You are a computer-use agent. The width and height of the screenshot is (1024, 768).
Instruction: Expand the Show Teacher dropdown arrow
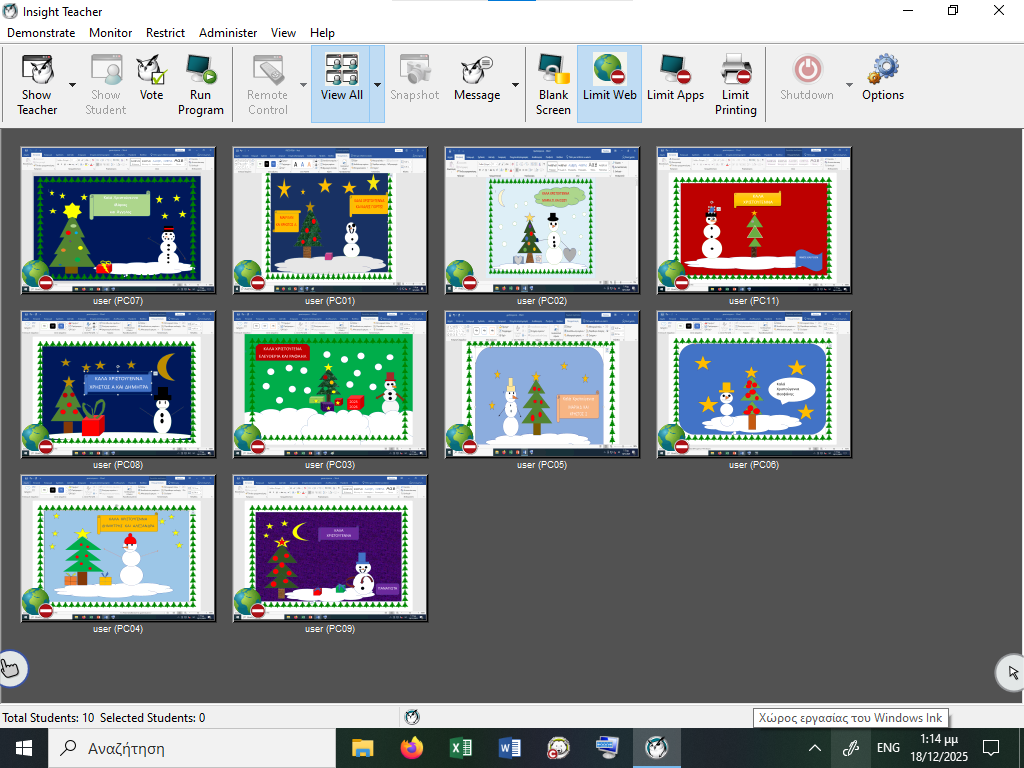73,85
